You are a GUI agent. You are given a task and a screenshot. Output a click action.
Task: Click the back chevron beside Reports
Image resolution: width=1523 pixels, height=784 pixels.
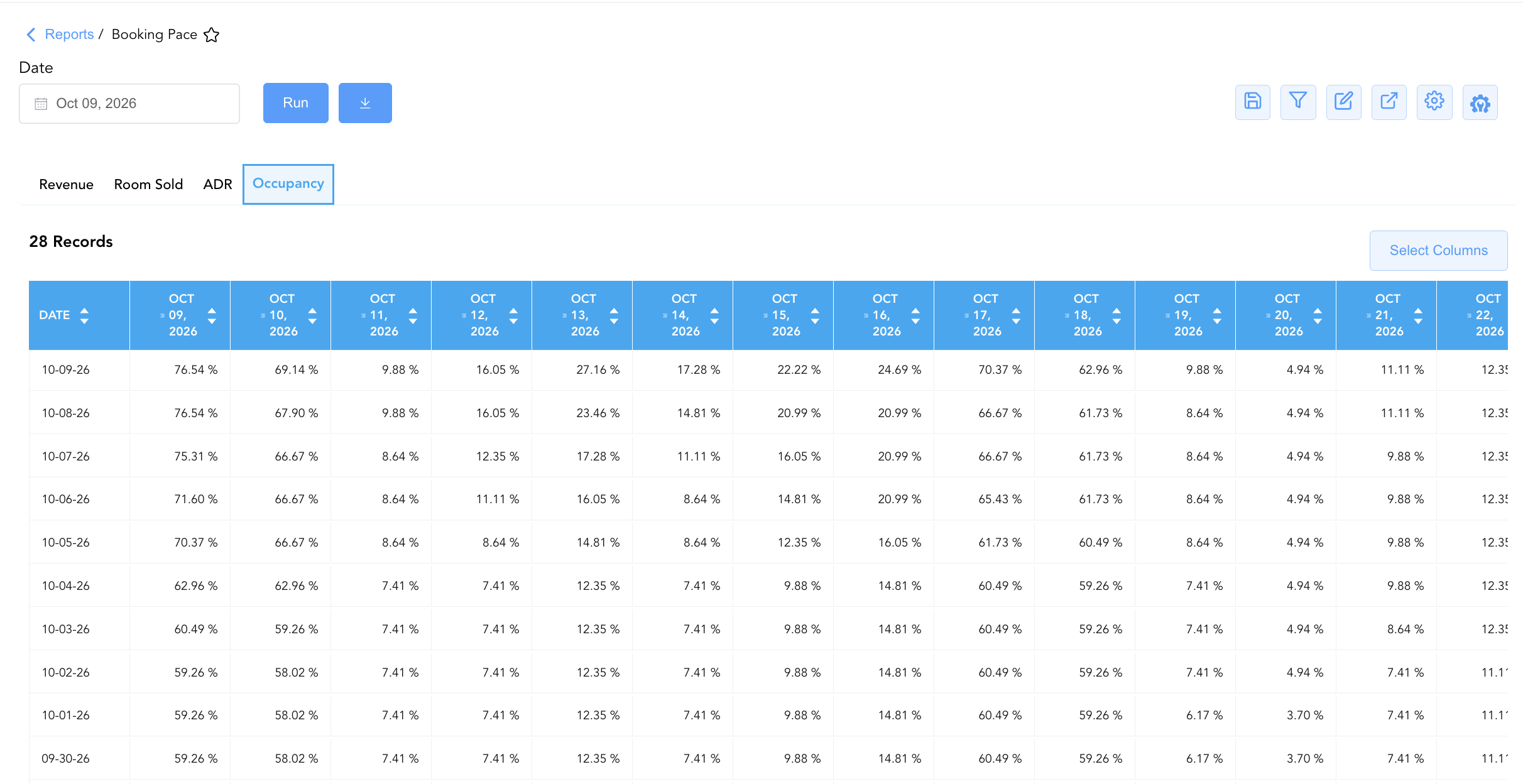[31, 35]
